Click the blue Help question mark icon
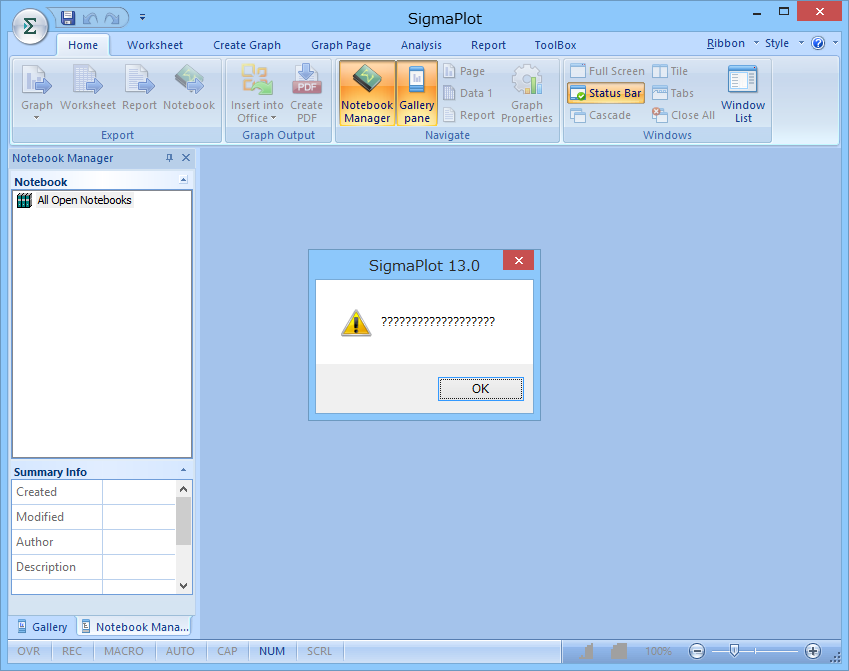The image size is (849, 671). [x=818, y=43]
